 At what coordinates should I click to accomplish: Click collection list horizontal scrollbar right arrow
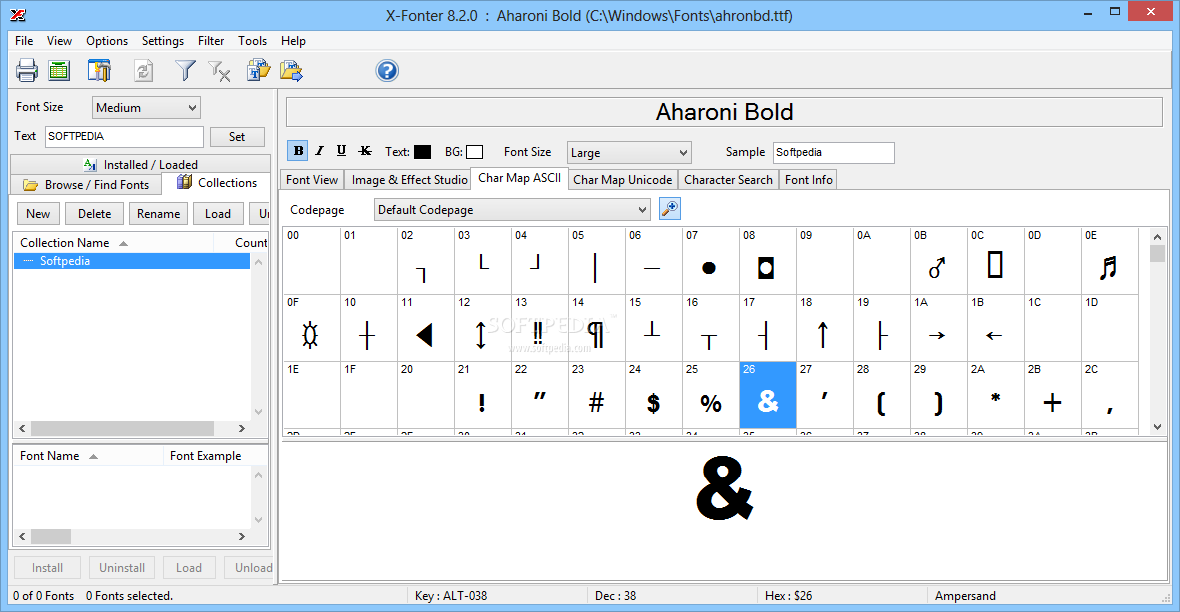[x=242, y=428]
